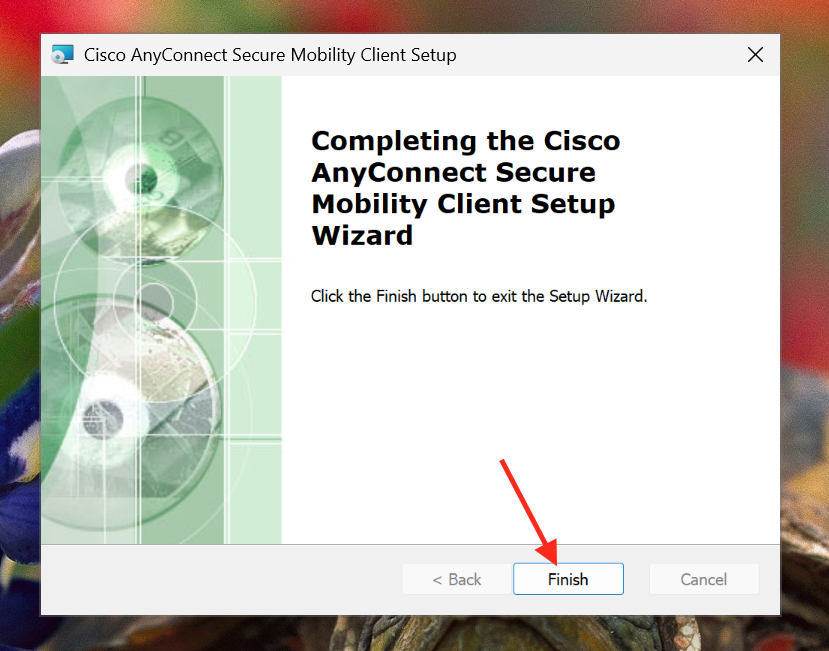Click empty gray footer area left of Back
The image size is (829, 651).
[x=221, y=579]
